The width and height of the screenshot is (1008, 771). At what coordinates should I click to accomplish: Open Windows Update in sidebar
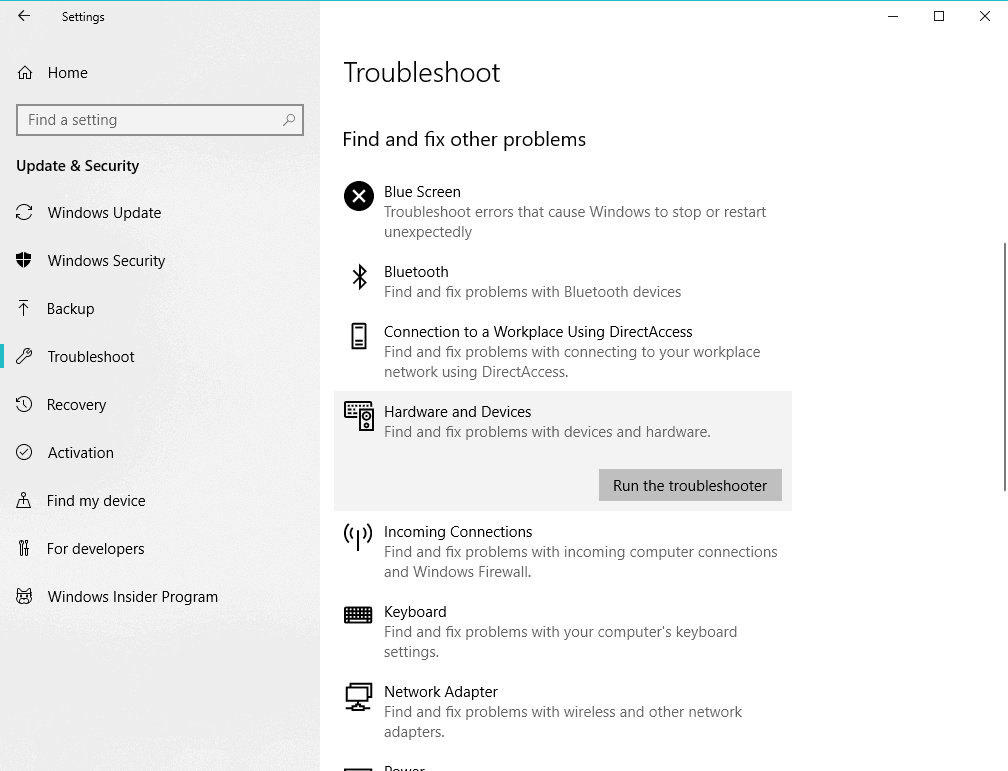tap(104, 213)
